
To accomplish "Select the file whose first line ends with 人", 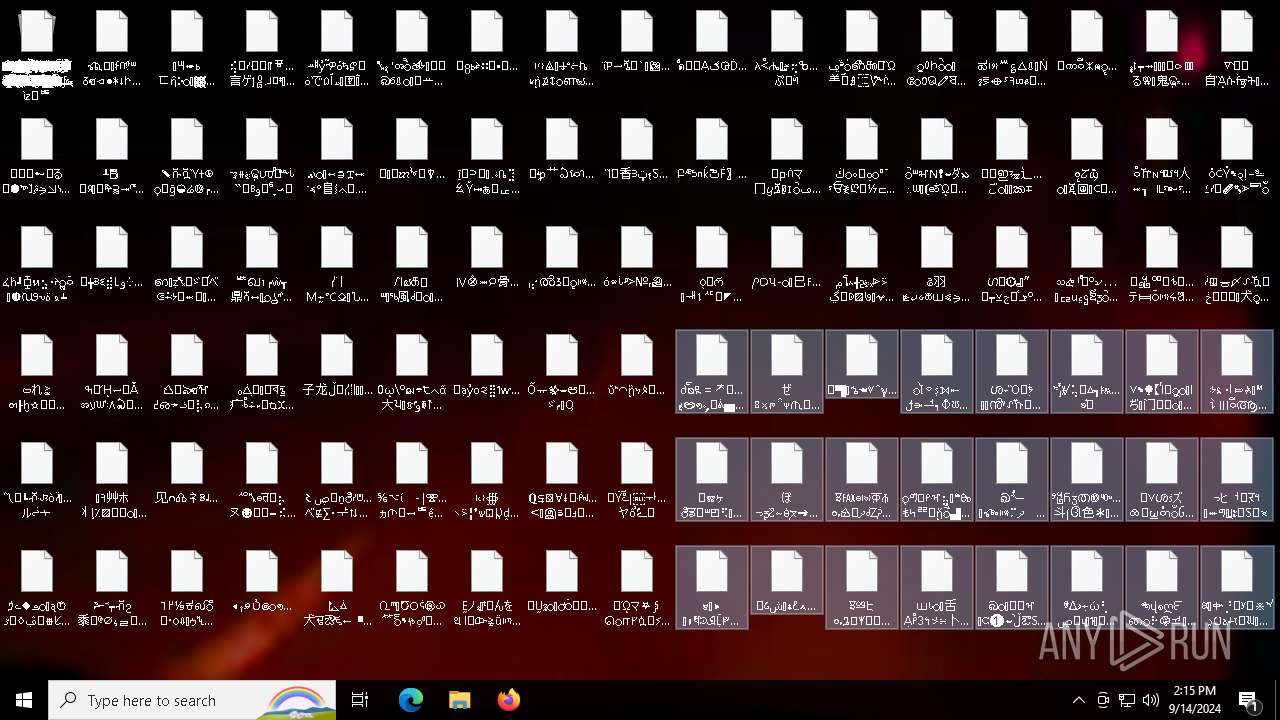I will (x=1162, y=156).
